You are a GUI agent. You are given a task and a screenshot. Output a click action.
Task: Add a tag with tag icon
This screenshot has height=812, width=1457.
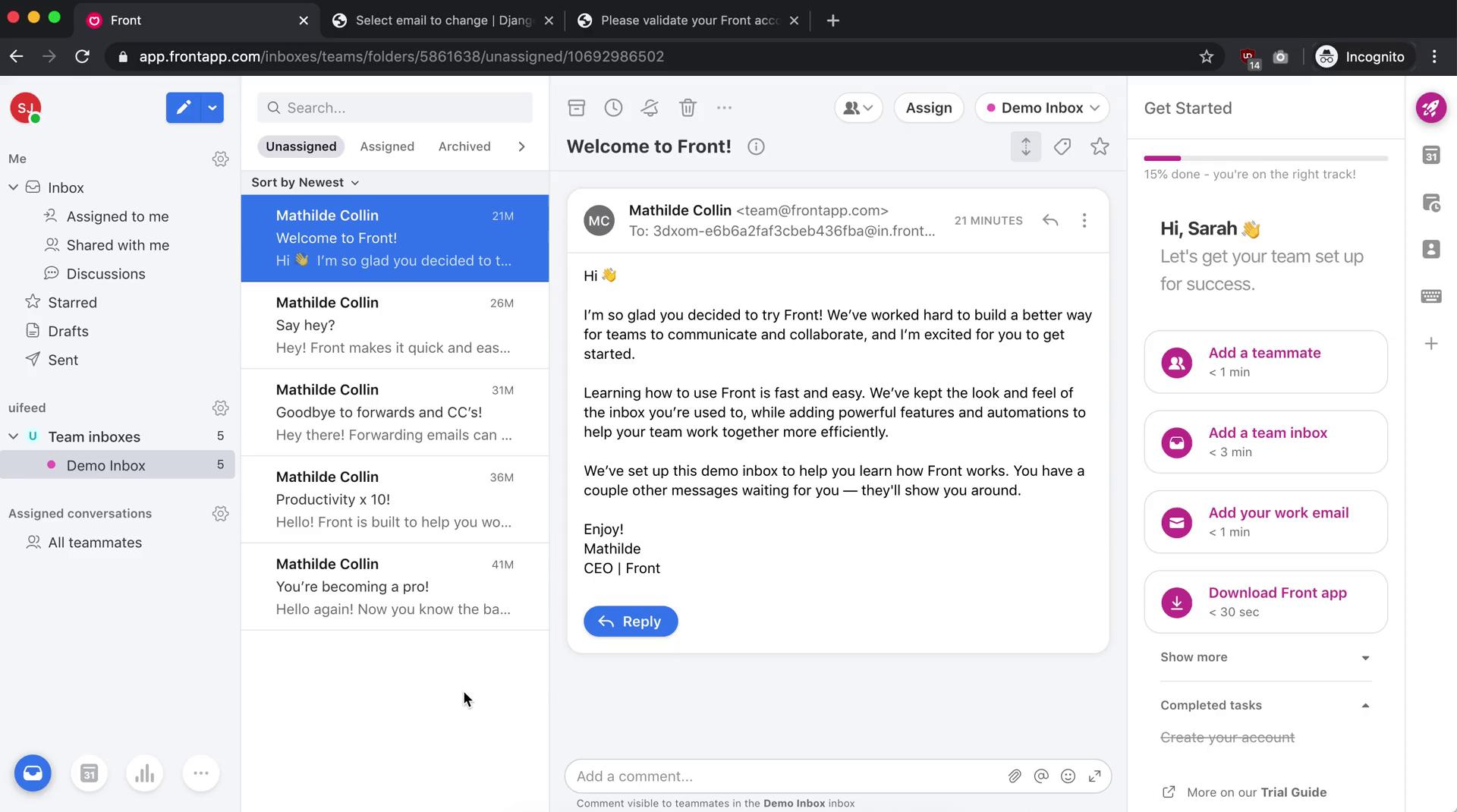coord(1062,146)
